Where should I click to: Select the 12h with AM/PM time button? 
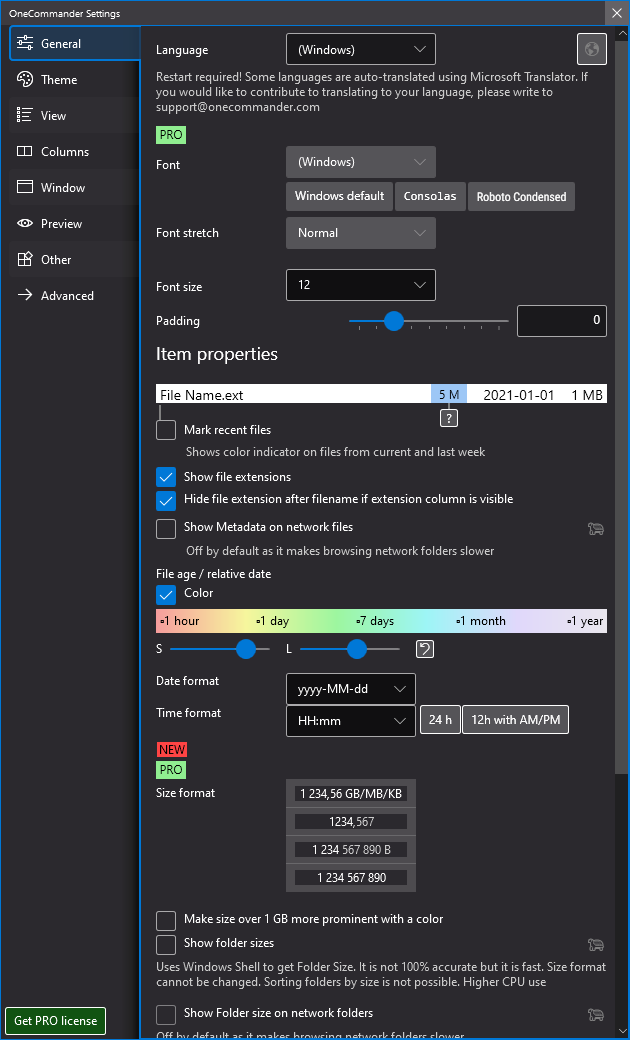click(x=515, y=720)
